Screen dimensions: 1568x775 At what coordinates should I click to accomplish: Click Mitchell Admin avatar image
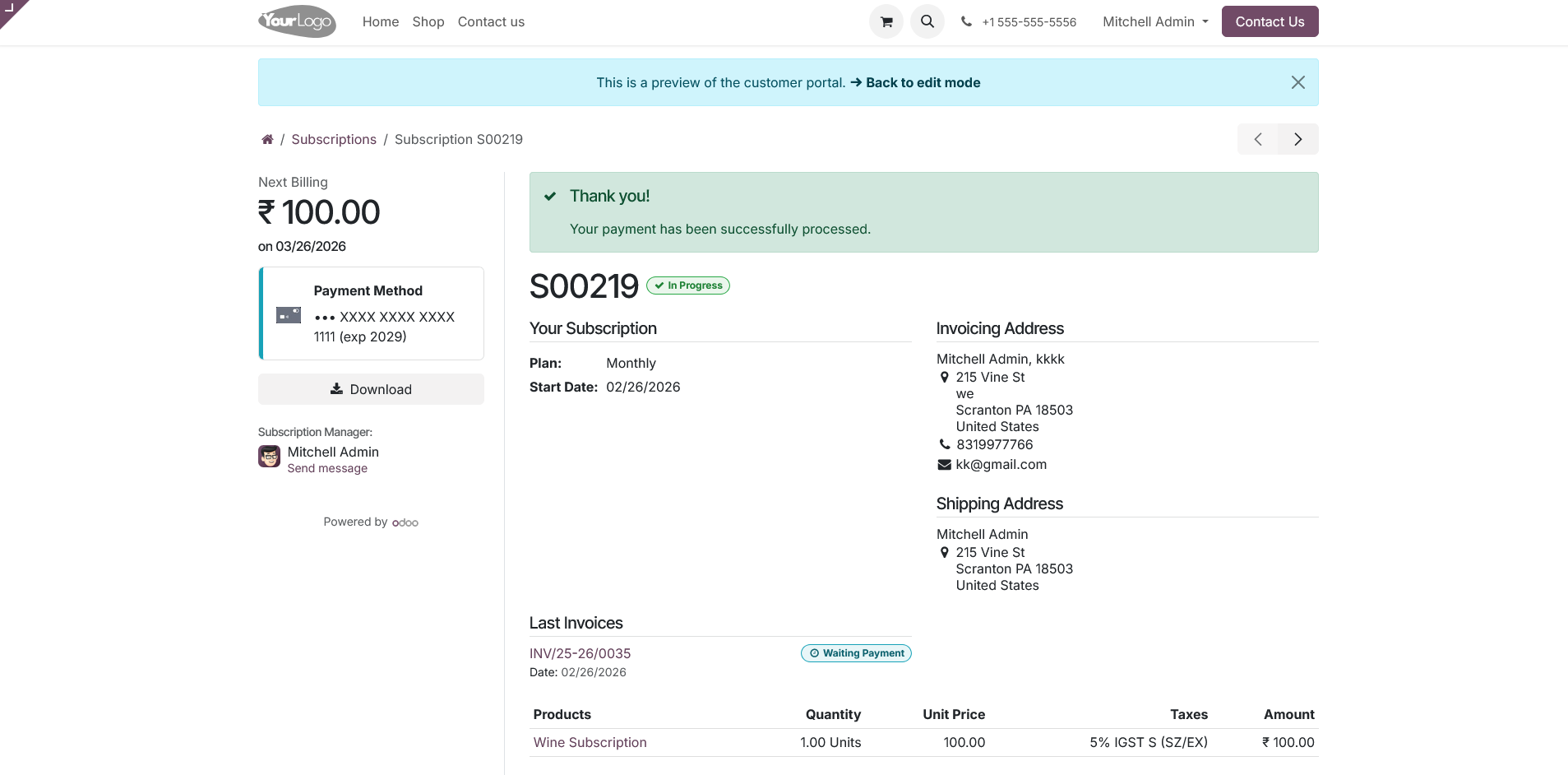click(x=269, y=456)
